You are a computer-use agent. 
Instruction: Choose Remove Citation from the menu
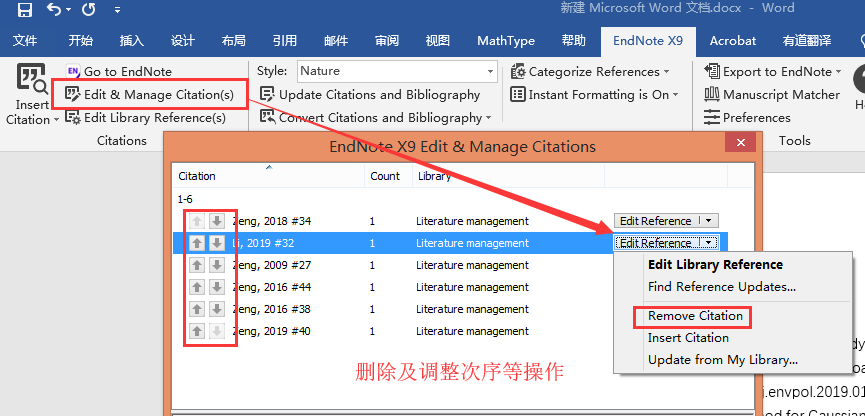click(x=695, y=316)
